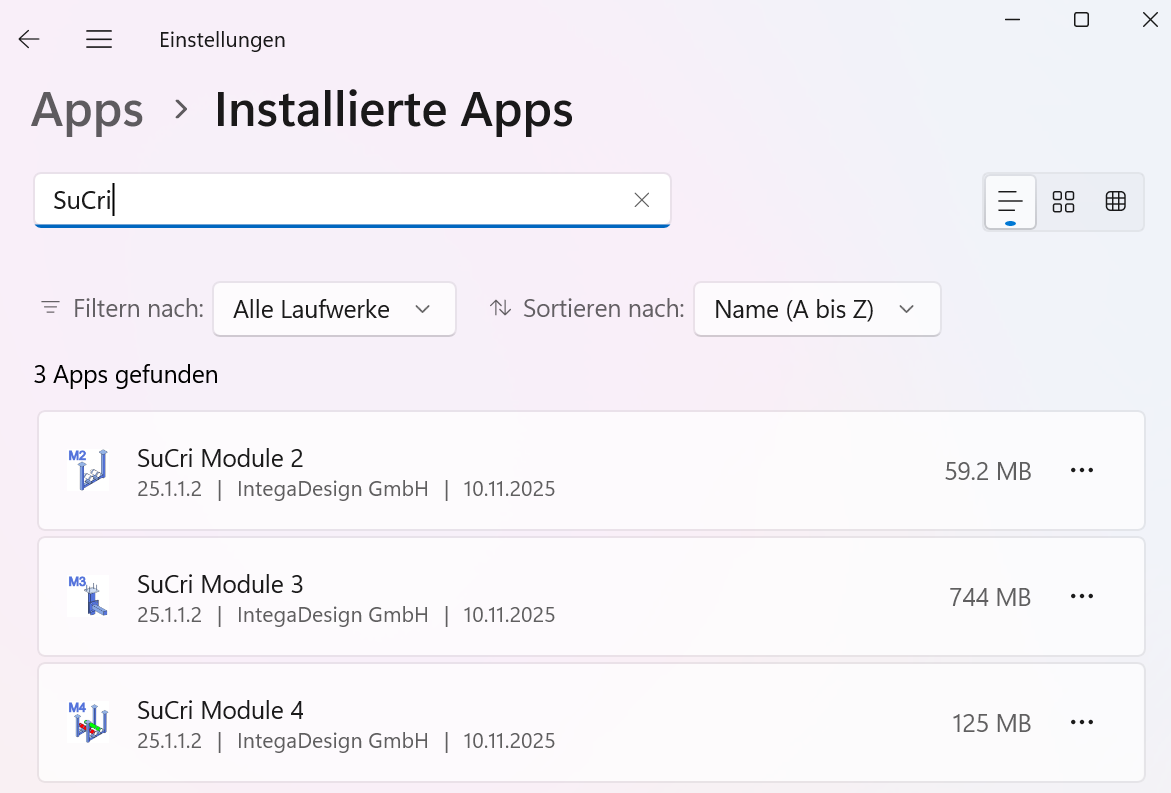
Task: Switch to grid view layout
Action: 1063,202
